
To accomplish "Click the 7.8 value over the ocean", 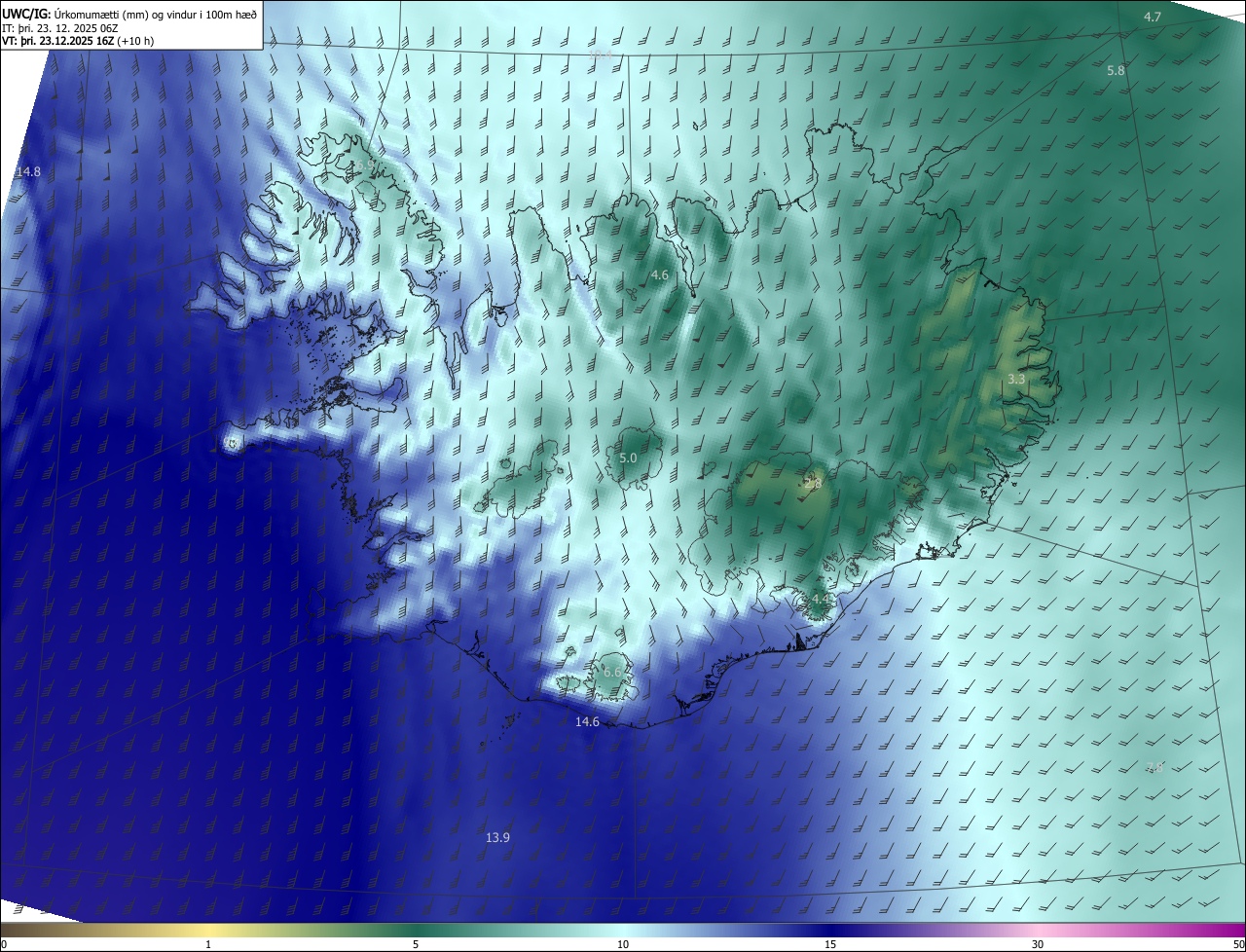I will point(1154,768).
